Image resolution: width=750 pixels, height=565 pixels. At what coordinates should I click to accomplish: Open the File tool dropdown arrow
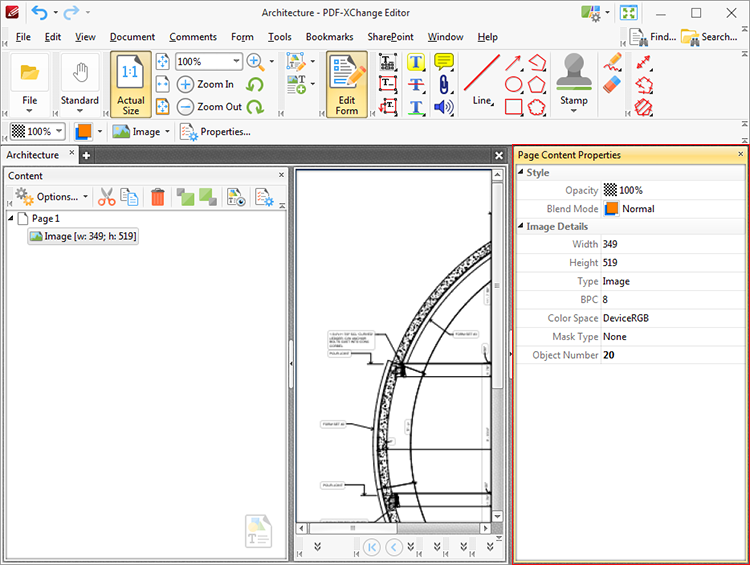(x=30, y=111)
